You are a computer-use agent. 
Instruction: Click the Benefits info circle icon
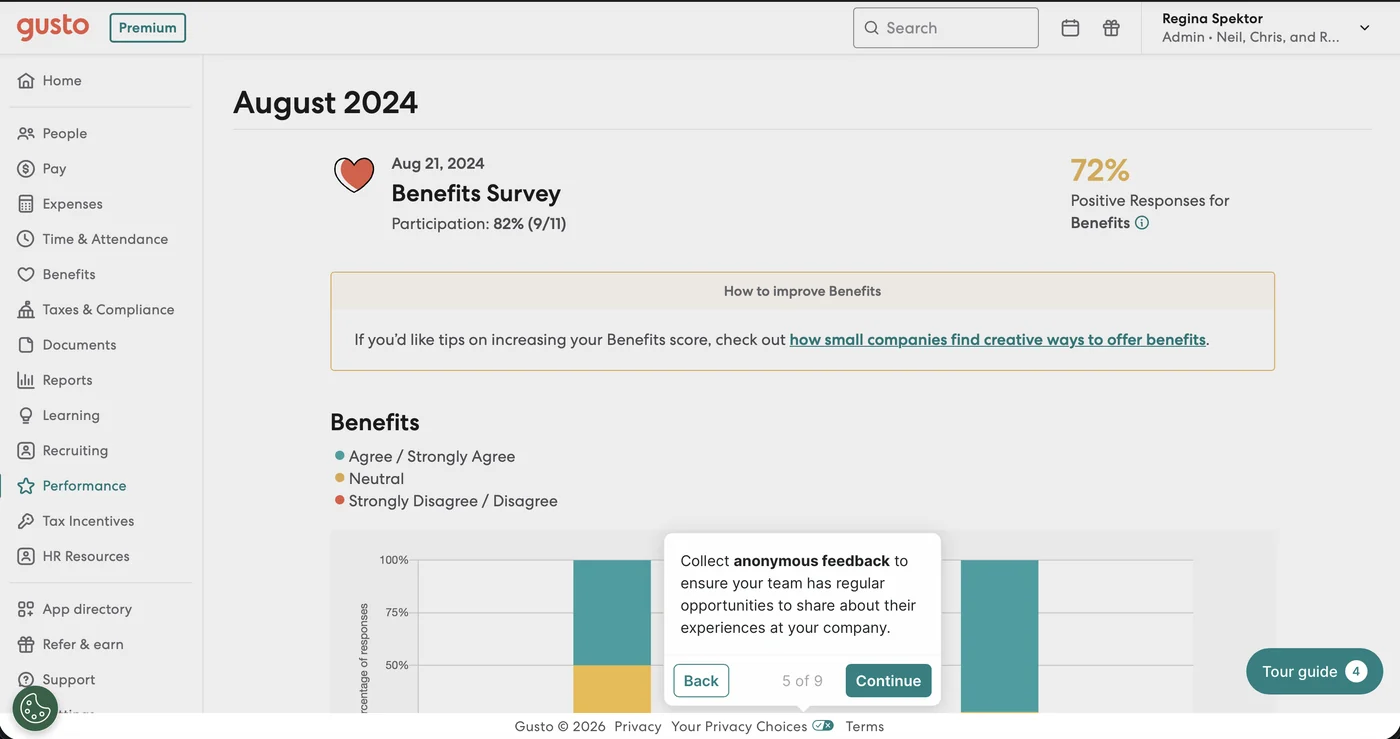(x=1142, y=223)
